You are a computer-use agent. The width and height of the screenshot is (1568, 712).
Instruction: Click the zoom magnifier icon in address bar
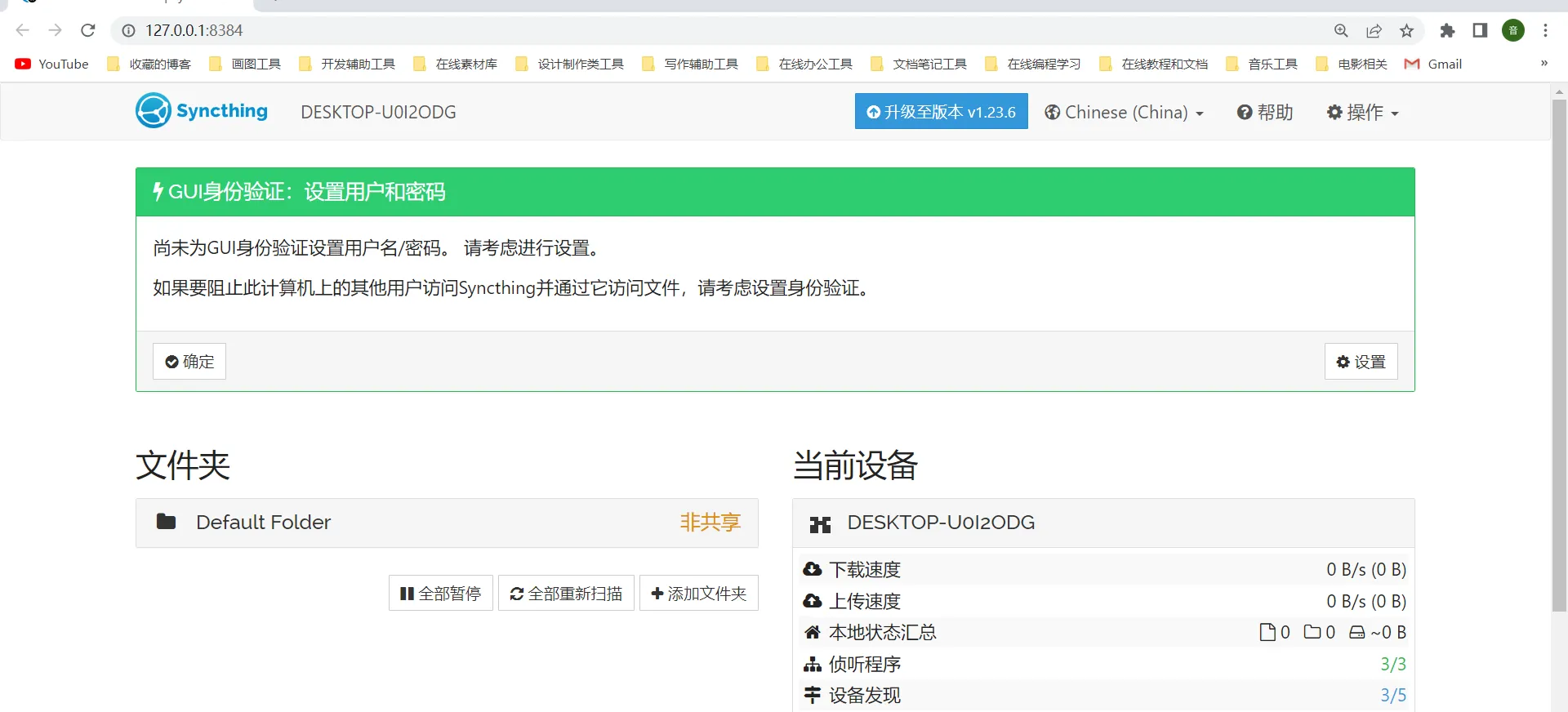tap(1341, 30)
